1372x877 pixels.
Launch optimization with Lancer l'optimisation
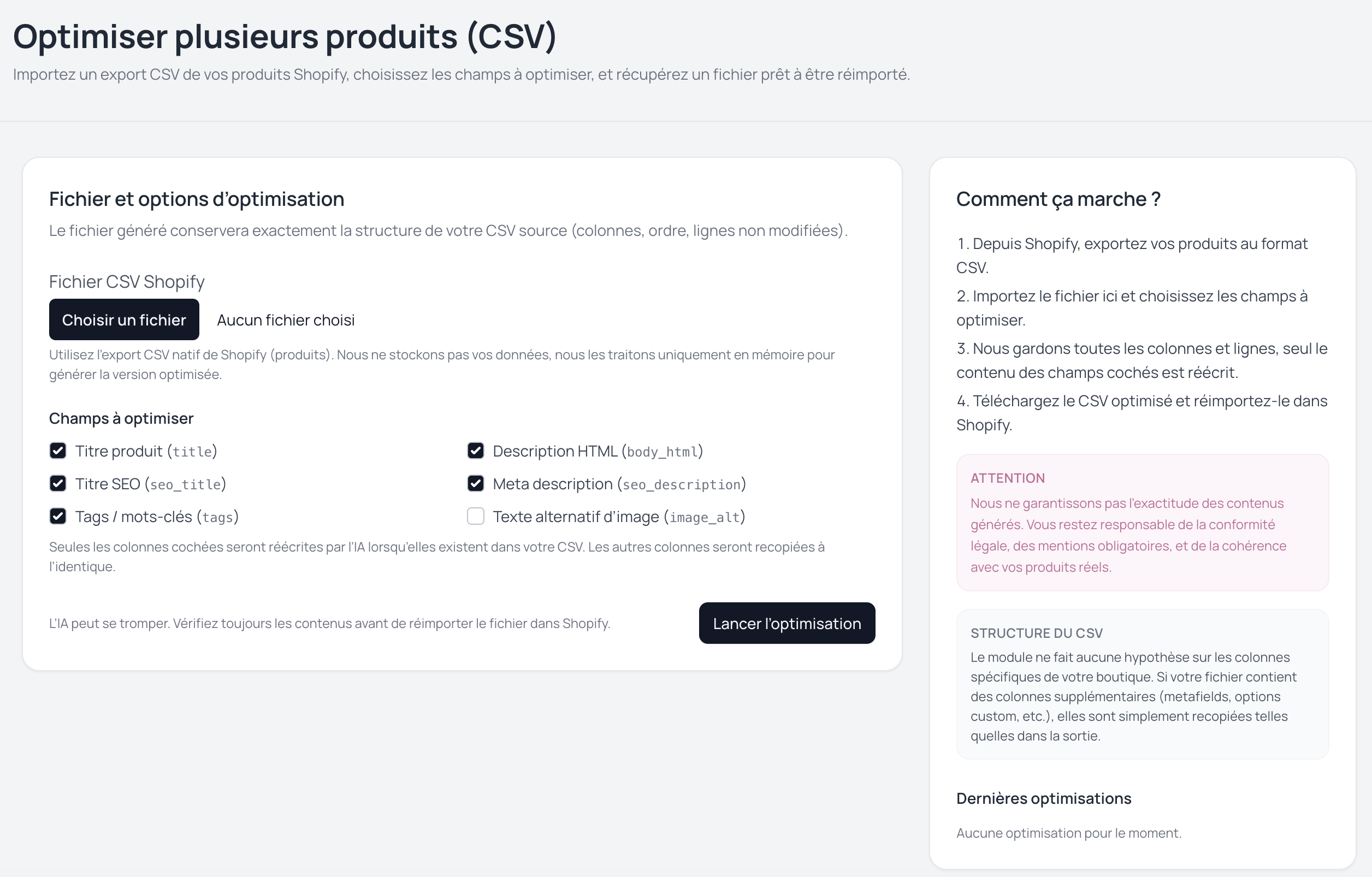[787, 623]
